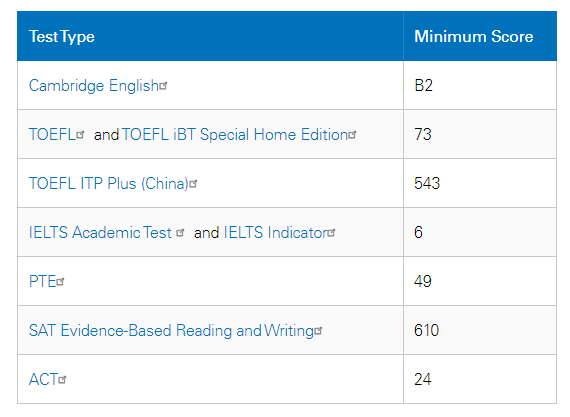This screenshot has height=417, width=570.
Task: Click external icon after IELTS Academic Test
Action: tap(180, 233)
